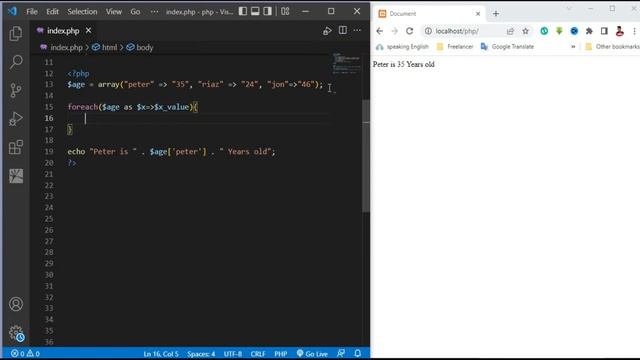The width and height of the screenshot is (640, 360).
Task: Click the VS Code logo icon
Action: [x=13, y=11]
